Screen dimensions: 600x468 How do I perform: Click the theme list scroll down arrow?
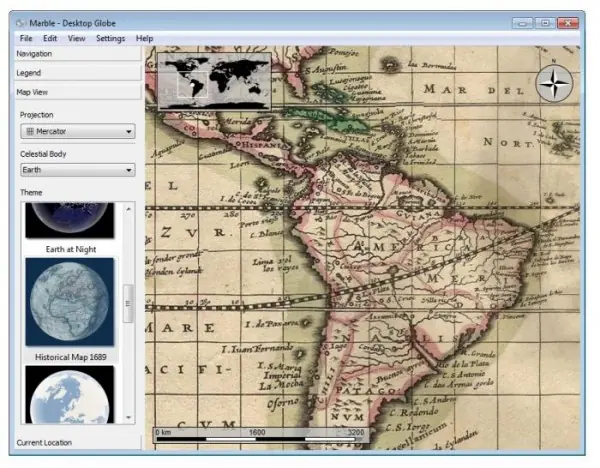[129, 417]
